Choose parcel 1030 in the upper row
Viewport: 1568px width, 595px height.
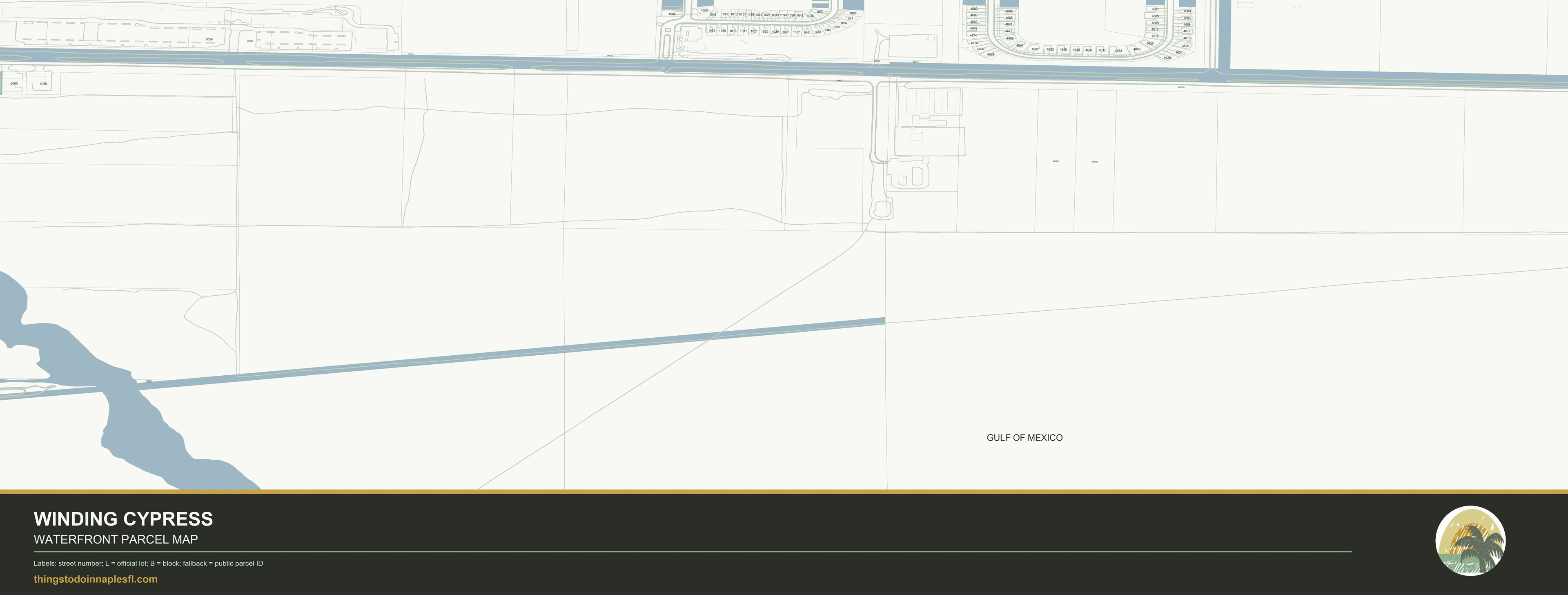pos(775,15)
